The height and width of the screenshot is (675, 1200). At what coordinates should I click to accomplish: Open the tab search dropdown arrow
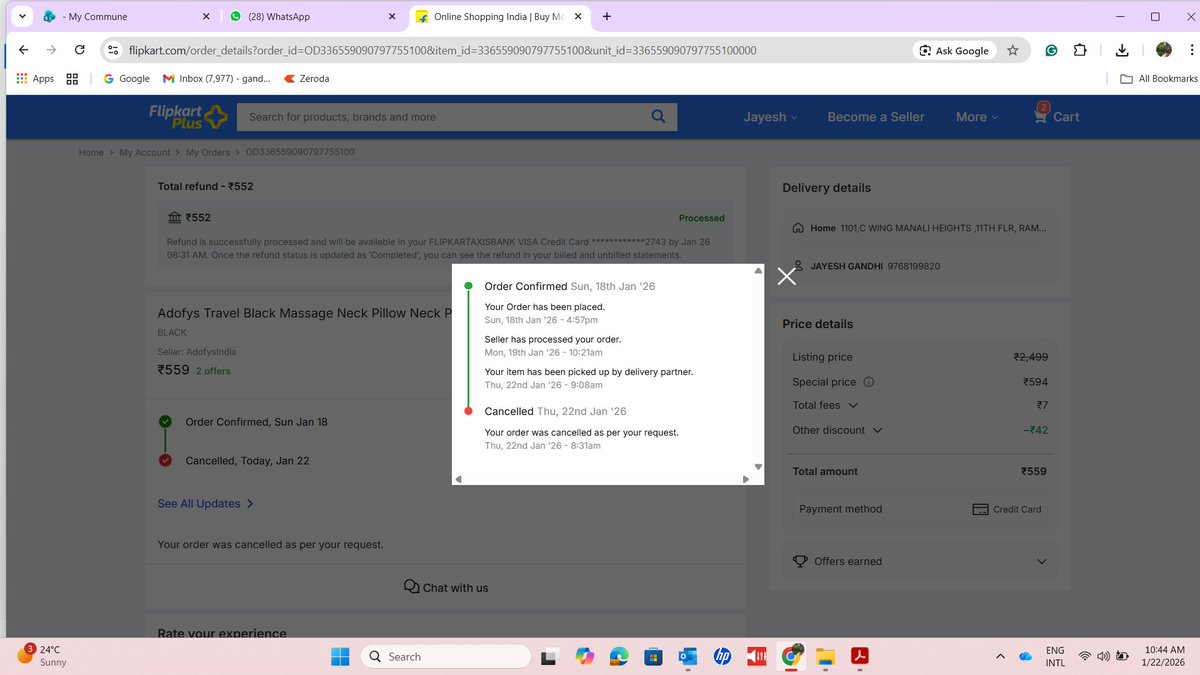pyautogui.click(x=21, y=16)
